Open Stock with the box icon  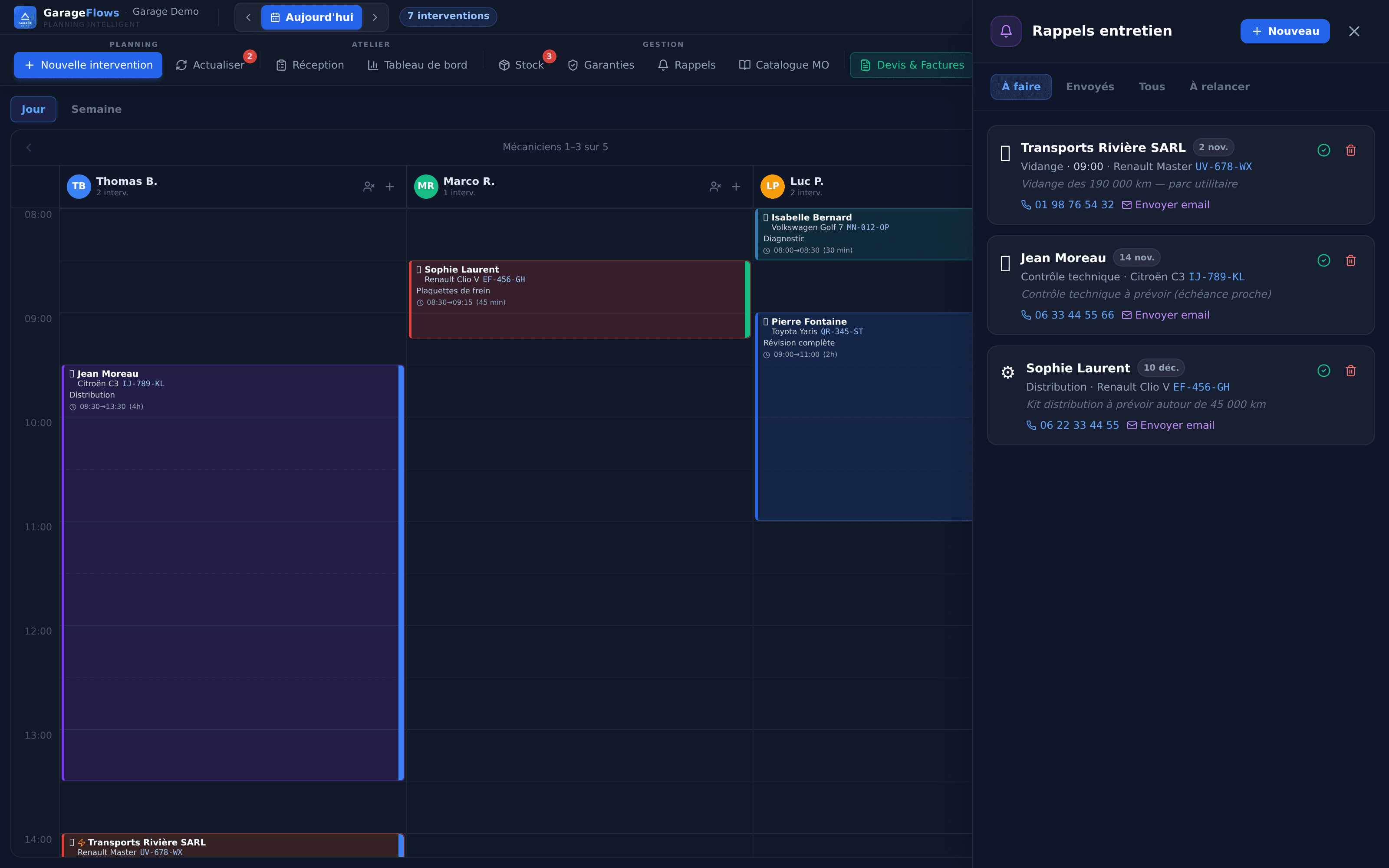(521, 65)
